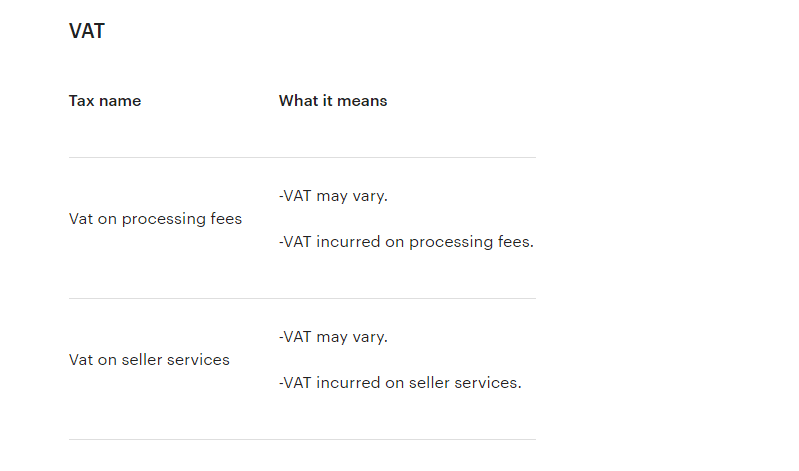Click "incurred" in the processing fees description
799x471 pixels.
coord(348,242)
